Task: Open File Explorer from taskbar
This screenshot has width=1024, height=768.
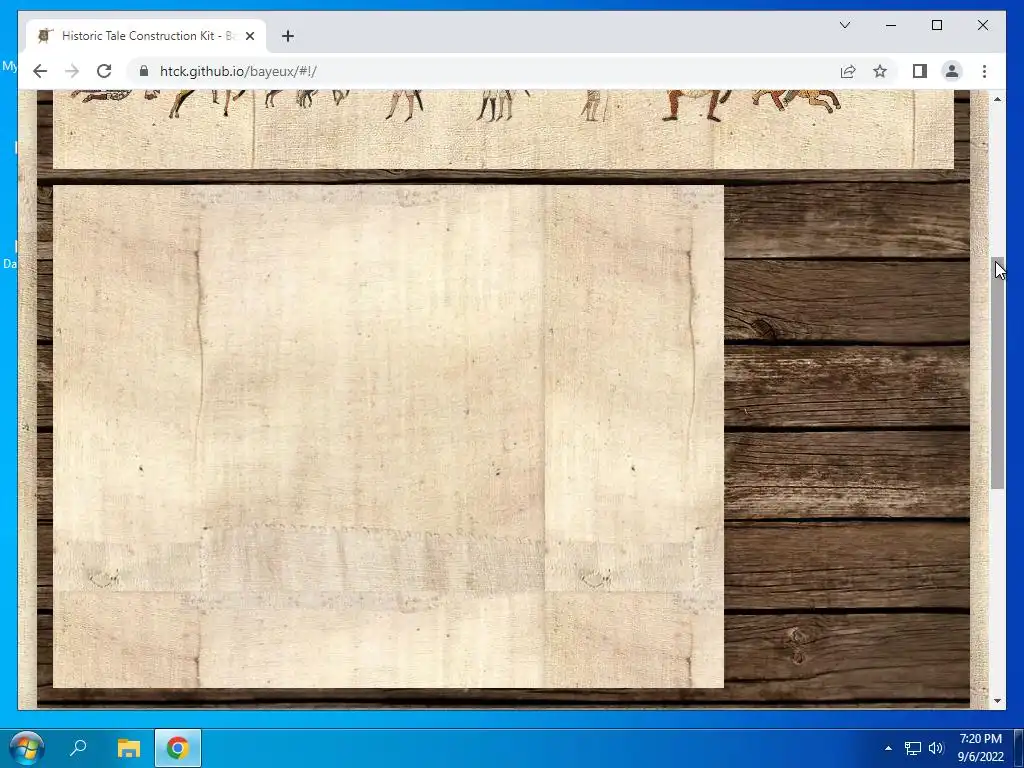Action: pos(129,748)
